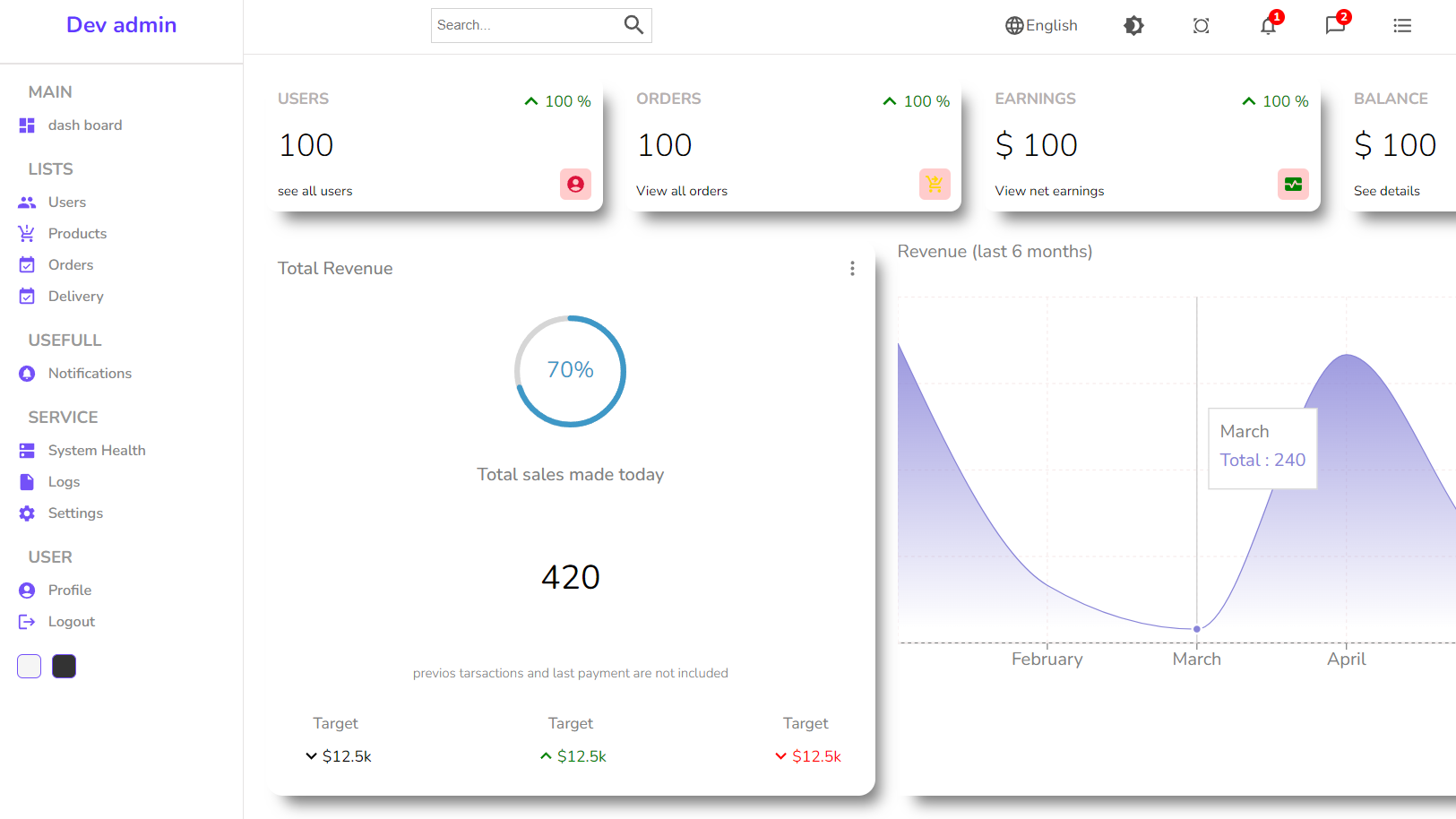Click the user icon in Users card

click(x=575, y=184)
